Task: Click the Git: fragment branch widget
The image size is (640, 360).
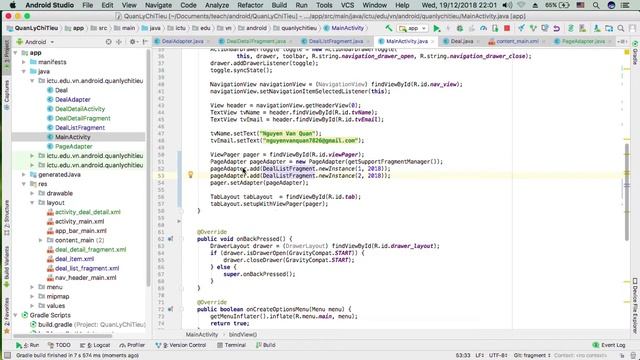Action: 532,356
